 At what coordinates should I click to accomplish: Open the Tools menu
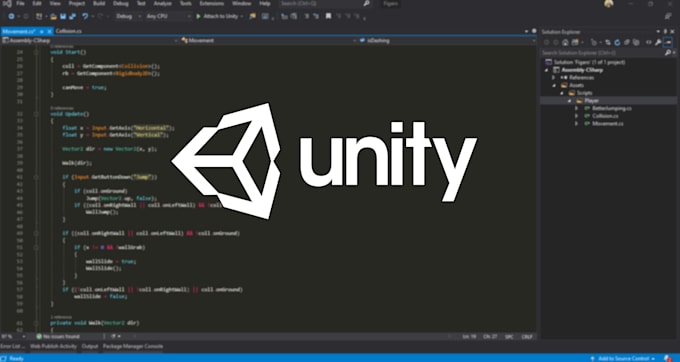click(186, 3)
